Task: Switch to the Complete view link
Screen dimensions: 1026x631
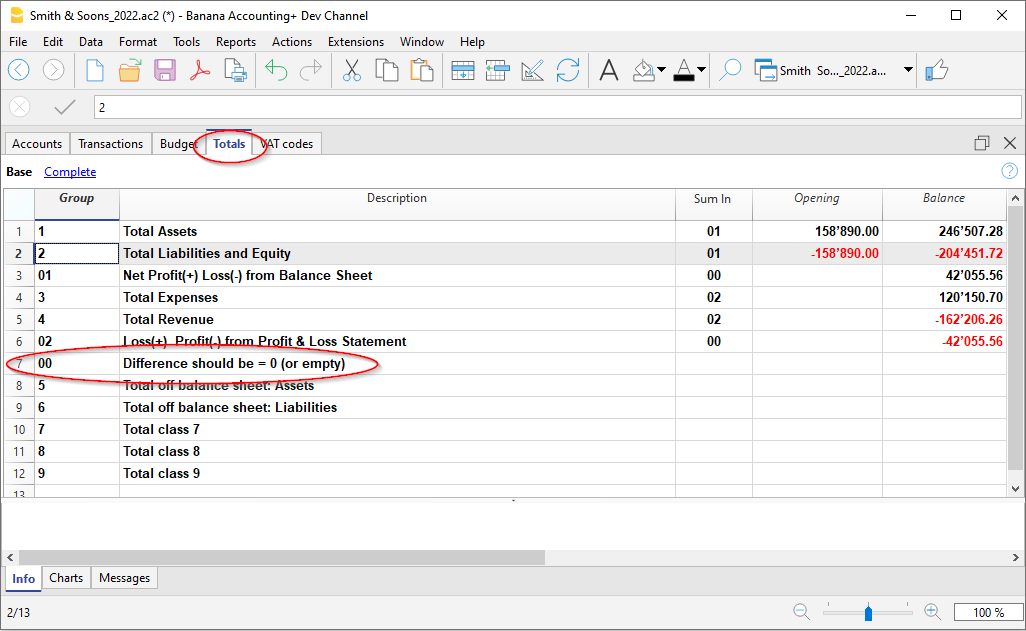Action: 70,172
